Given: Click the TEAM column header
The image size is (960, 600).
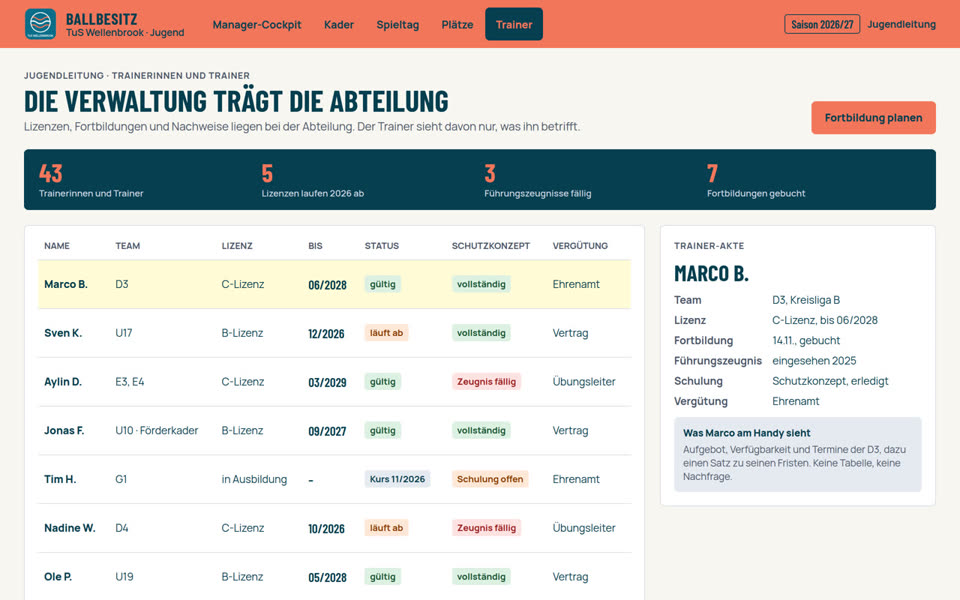Looking at the screenshot, I should point(127,246).
